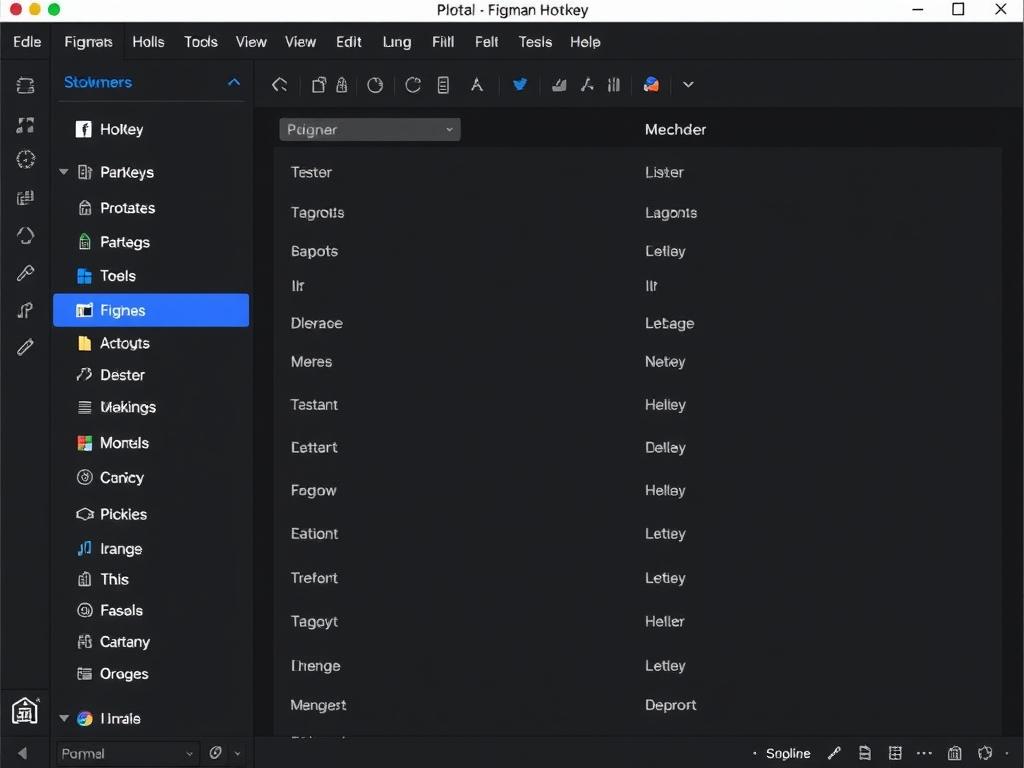Click the grid table icon in status bar
This screenshot has height=768, width=1024.
tap(895, 753)
